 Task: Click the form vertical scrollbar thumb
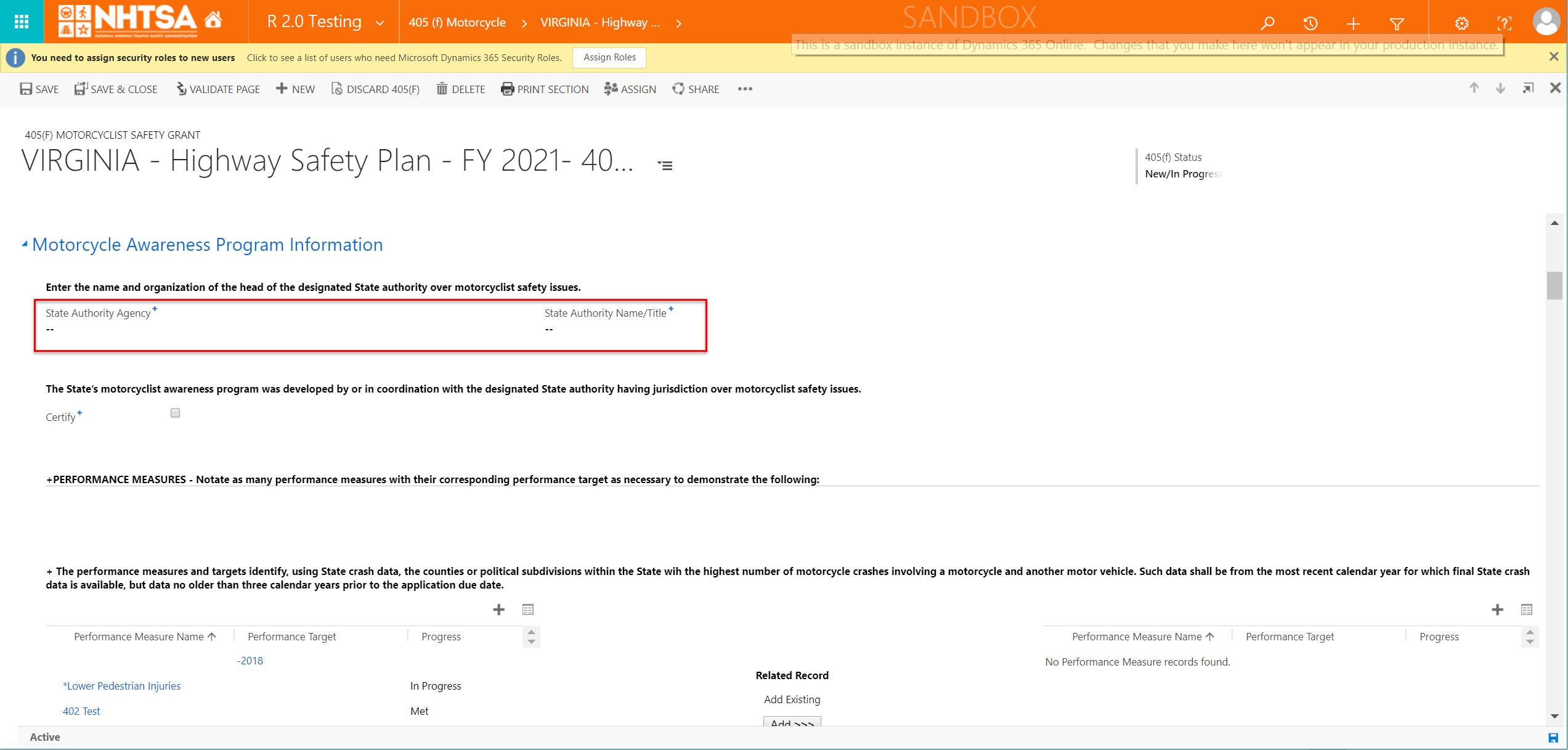click(x=1554, y=285)
